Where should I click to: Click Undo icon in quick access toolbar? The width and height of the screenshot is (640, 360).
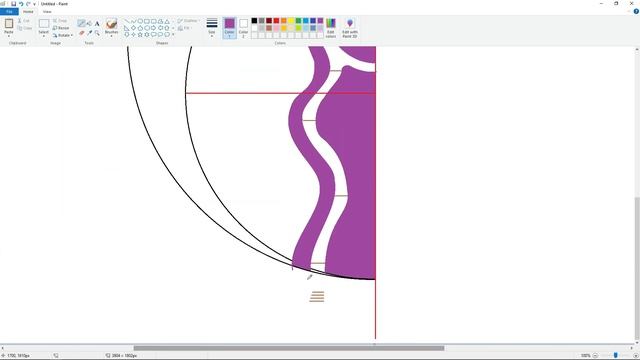21,4
